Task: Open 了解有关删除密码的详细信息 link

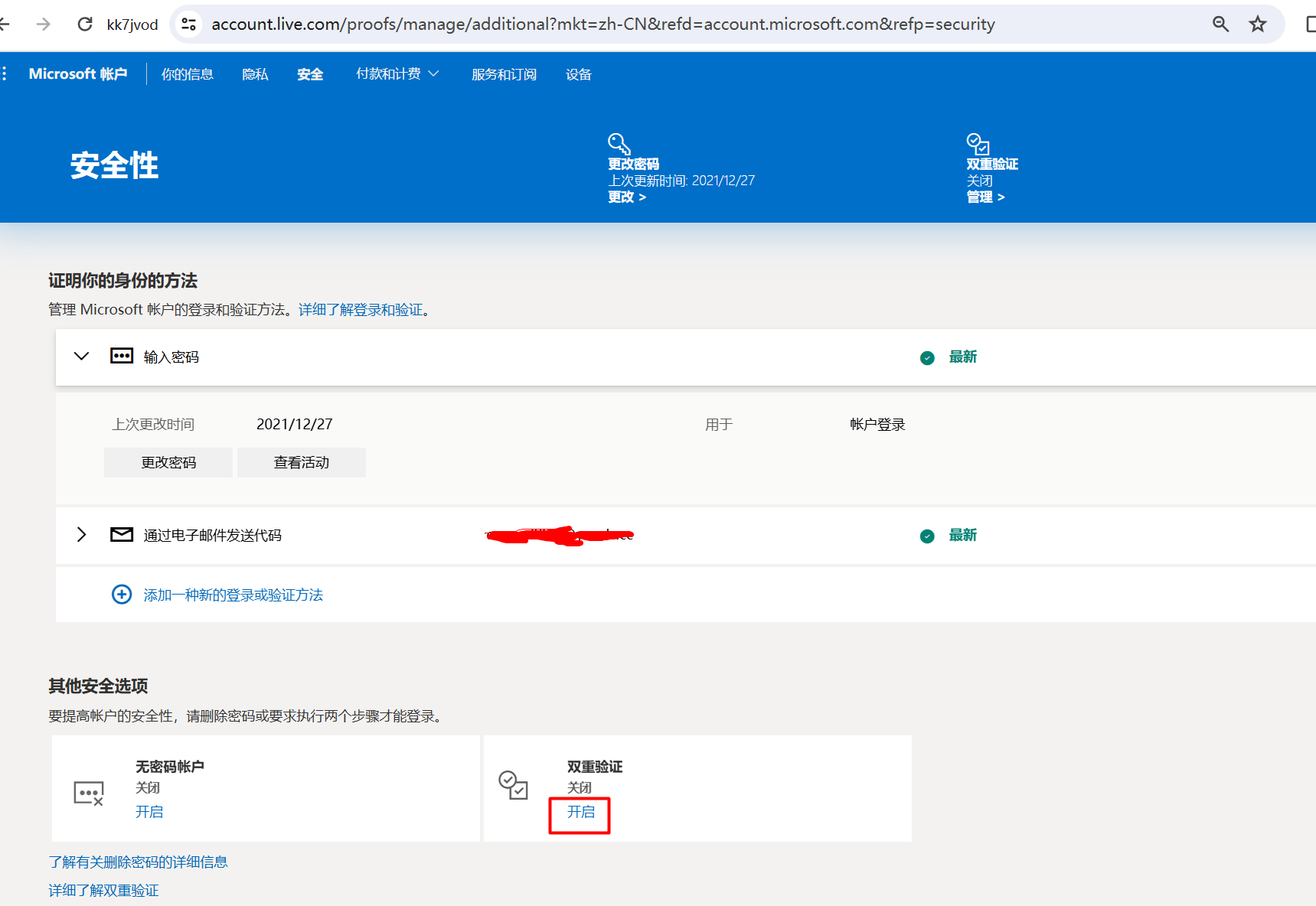Action: click(138, 862)
